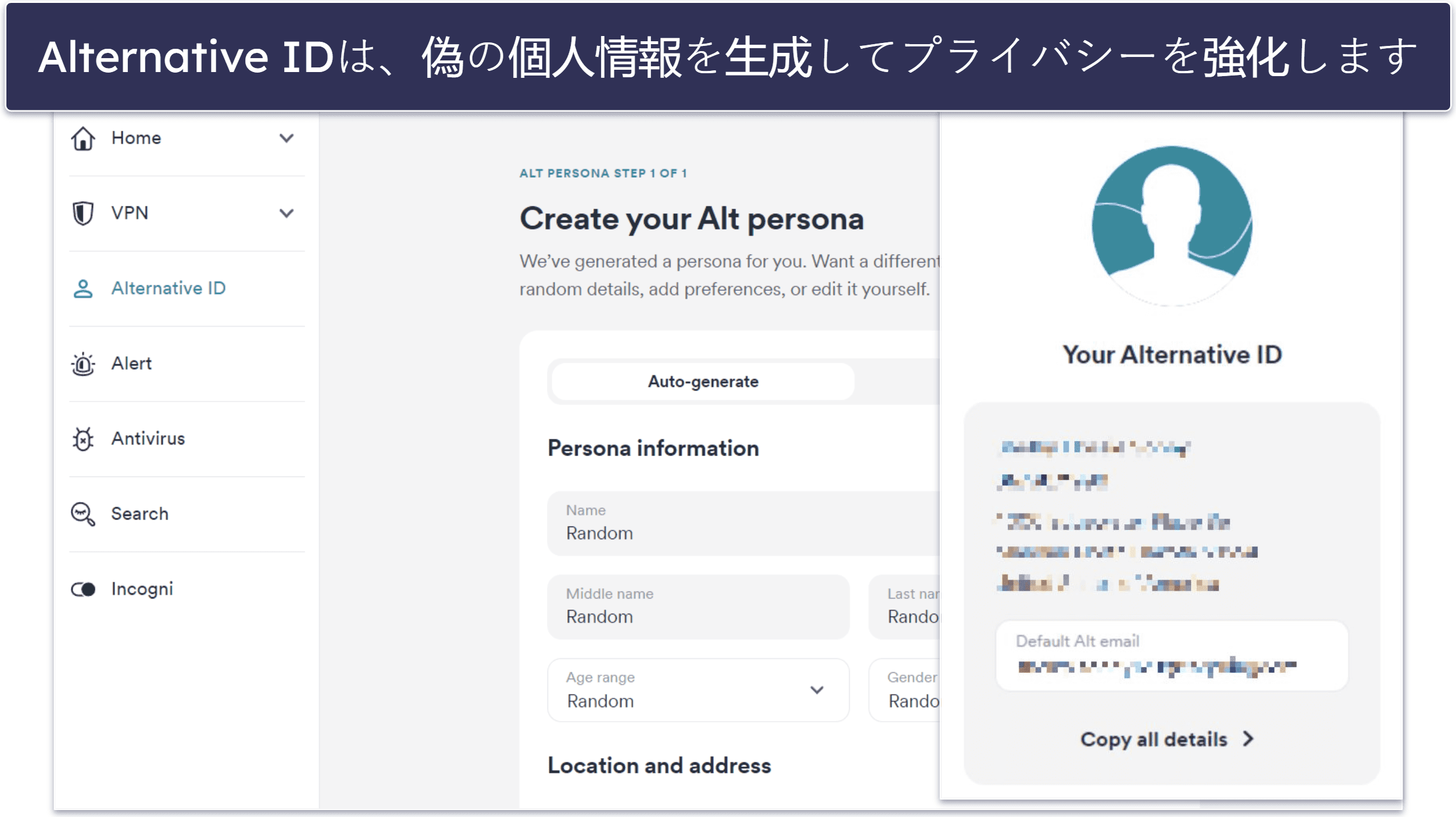Screen dimensions: 1456x817
Task: Select the Auto-generate tab
Action: [x=703, y=382]
